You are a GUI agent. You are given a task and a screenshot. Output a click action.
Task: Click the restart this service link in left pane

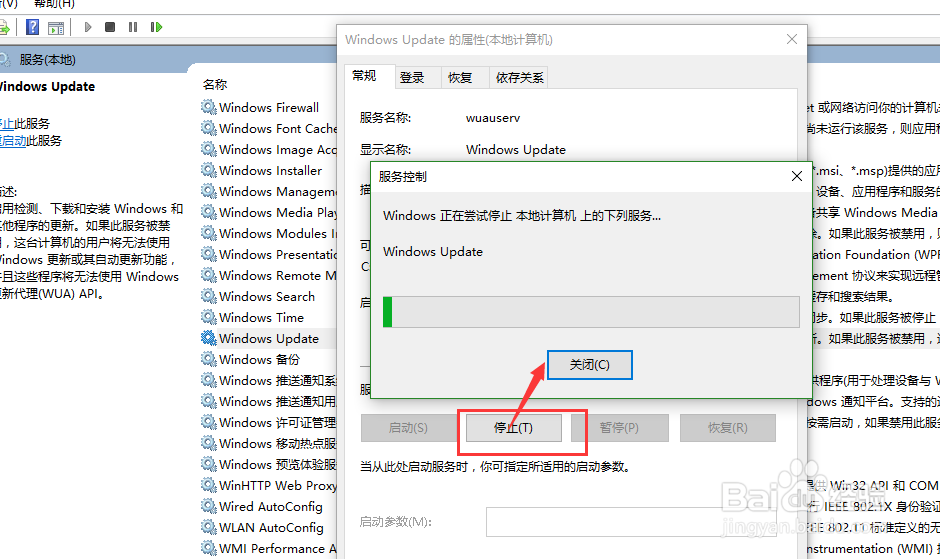click(13, 140)
